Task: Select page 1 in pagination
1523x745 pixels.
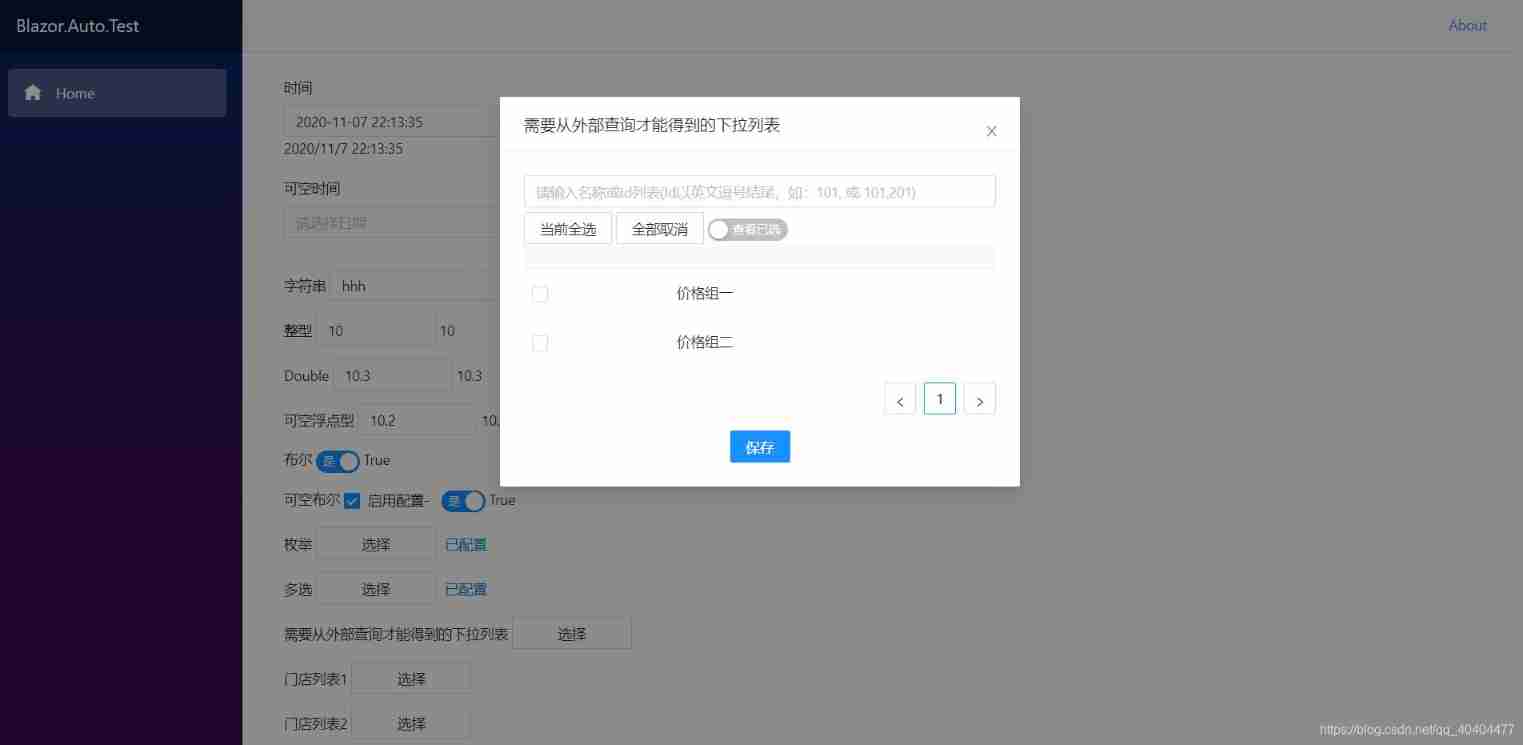Action: [940, 399]
